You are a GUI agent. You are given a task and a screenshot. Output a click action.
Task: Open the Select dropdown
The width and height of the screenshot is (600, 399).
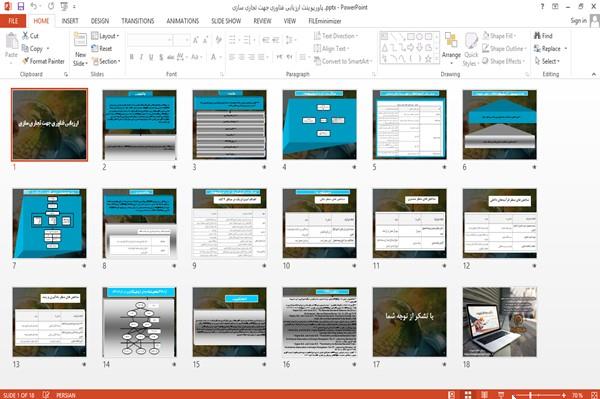(547, 61)
